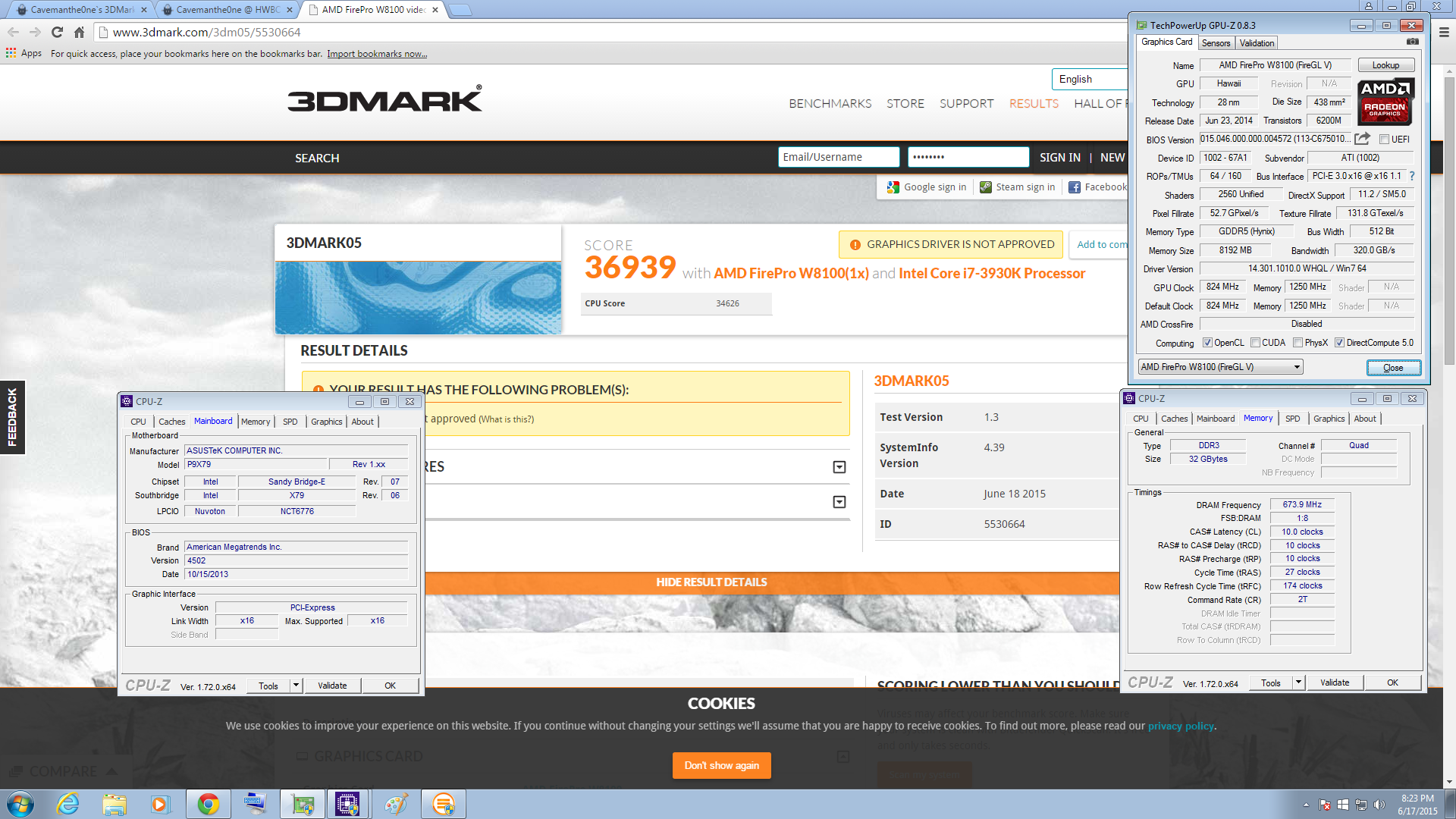Open the BENCHMARKS menu on 3DMark
The height and width of the screenshot is (819, 1456).
point(830,103)
